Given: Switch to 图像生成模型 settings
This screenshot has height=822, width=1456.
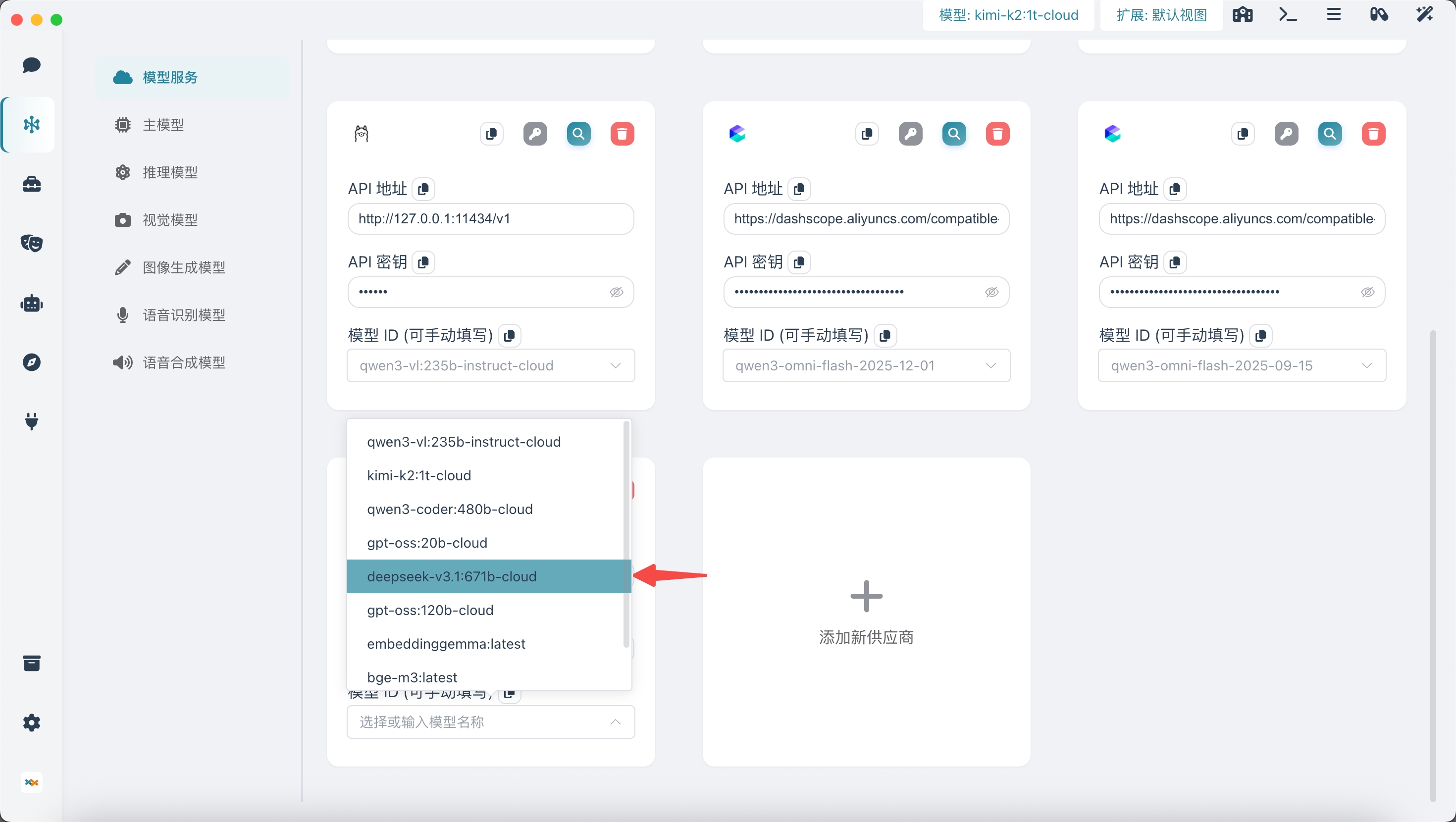Looking at the screenshot, I should point(192,267).
